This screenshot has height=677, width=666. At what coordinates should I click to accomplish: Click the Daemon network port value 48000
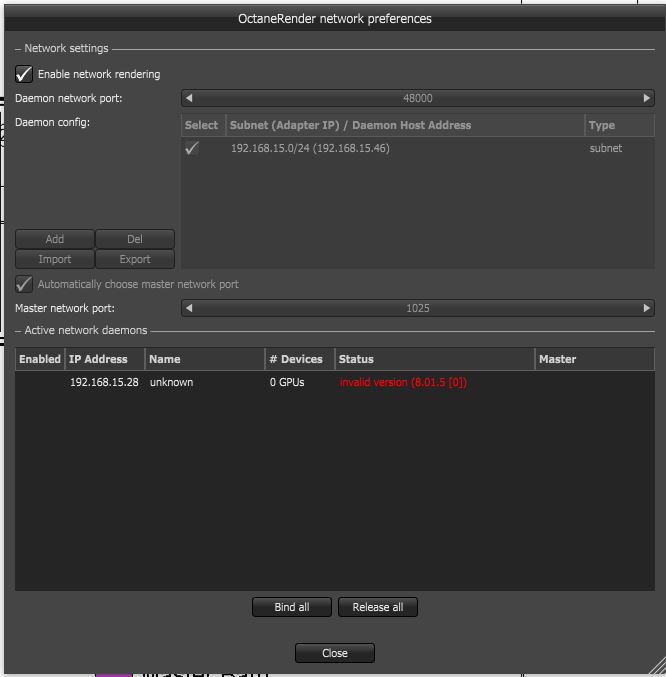click(x=417, y=98)
